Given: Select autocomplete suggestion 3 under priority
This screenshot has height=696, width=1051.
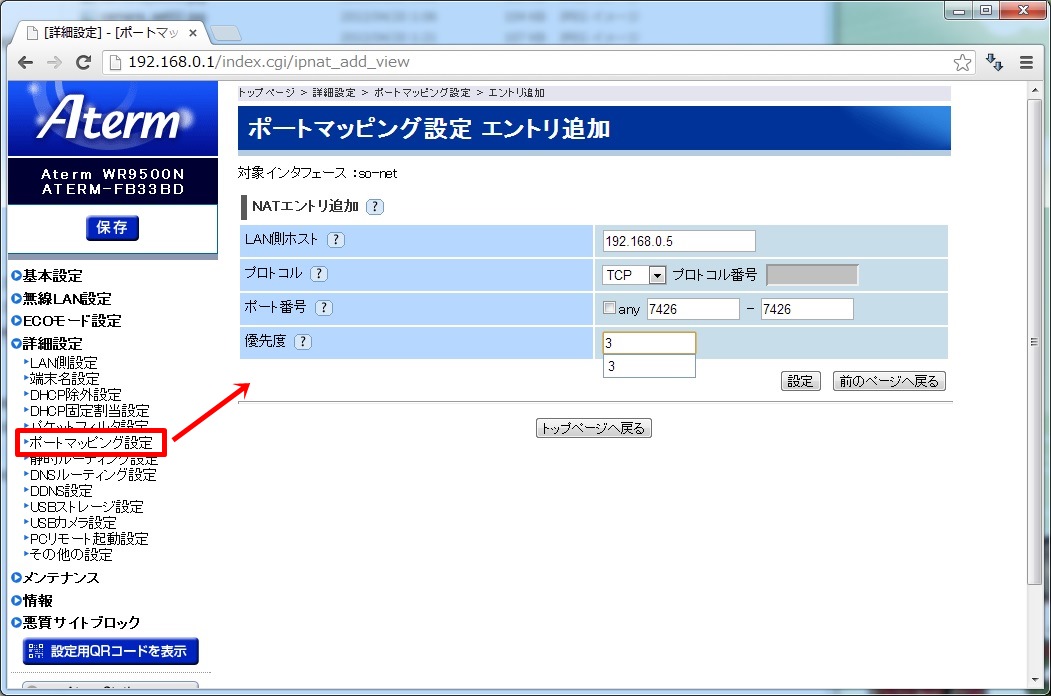Looking at the screenshot, I should tap(649, 366).
